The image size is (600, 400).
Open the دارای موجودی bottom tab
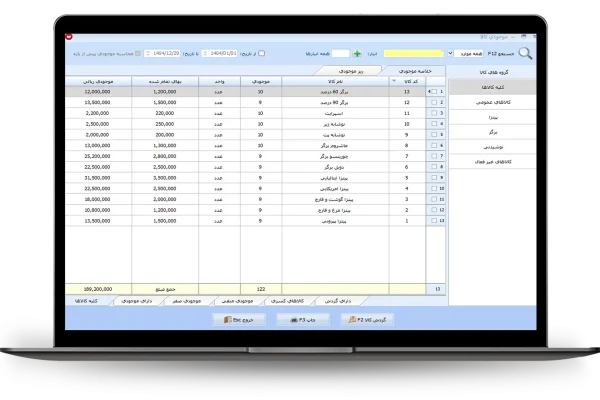pos(137,301)
